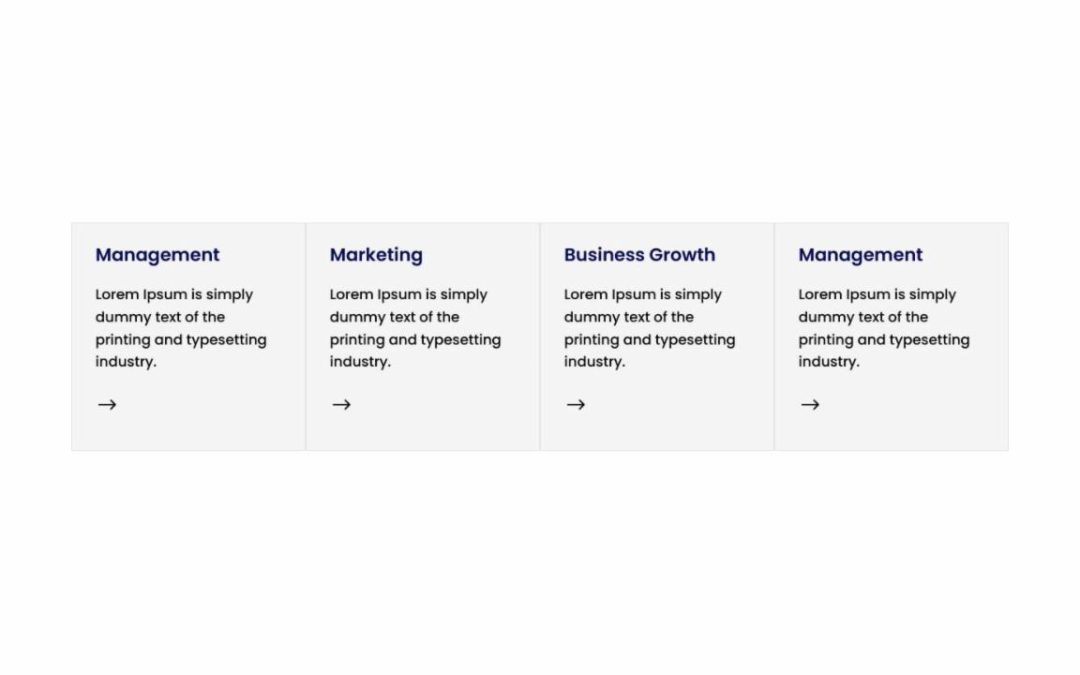Click the 'industry.' line in the Marketing card
Image resolution: width=1080 pixels, height=675 pixels.
(360, 362)
